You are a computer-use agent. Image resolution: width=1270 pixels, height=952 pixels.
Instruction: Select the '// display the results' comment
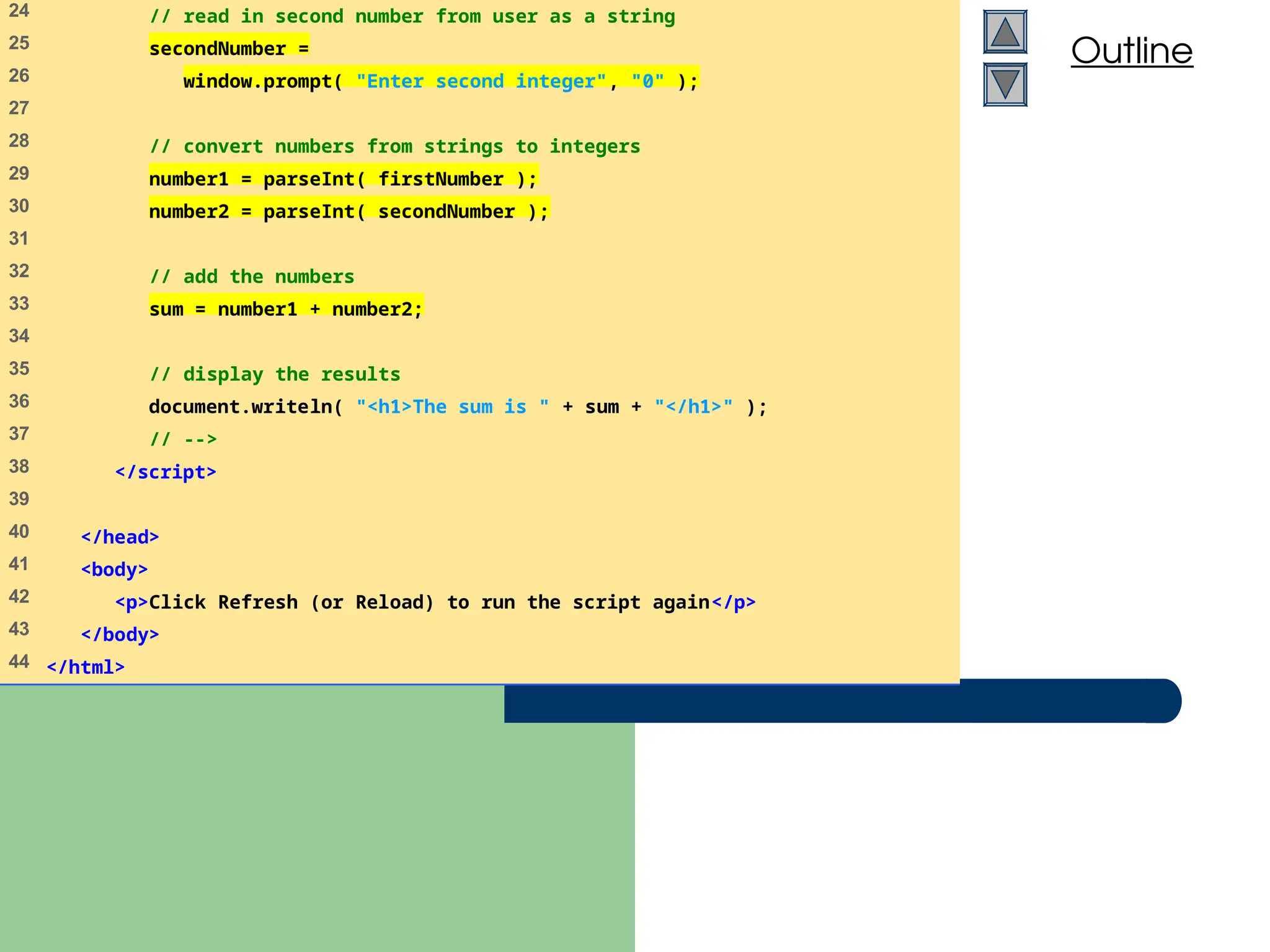click(x=275, y=374)
